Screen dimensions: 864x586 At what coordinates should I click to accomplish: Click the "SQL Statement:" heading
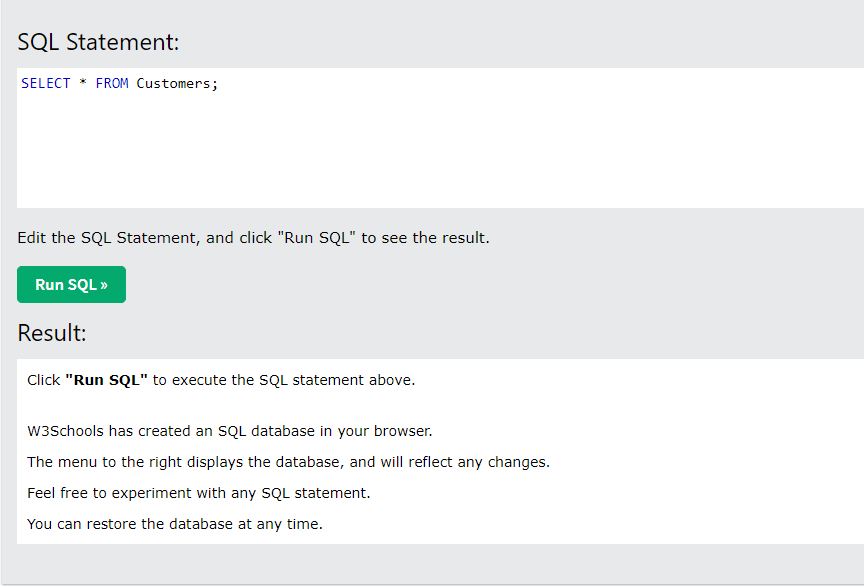point(98,43)
